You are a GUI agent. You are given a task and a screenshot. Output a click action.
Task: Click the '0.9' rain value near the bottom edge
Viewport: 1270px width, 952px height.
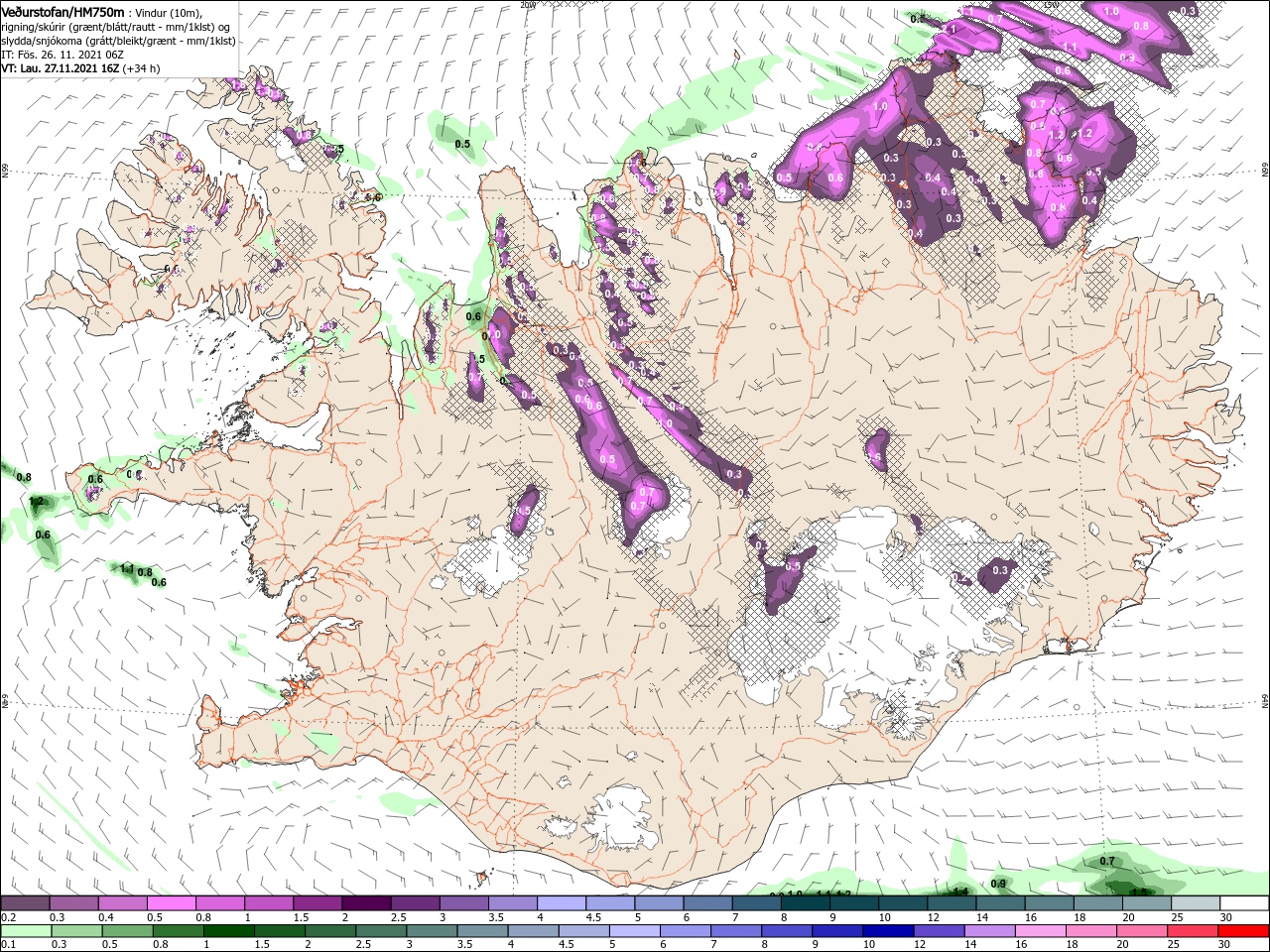coord(999,884)
